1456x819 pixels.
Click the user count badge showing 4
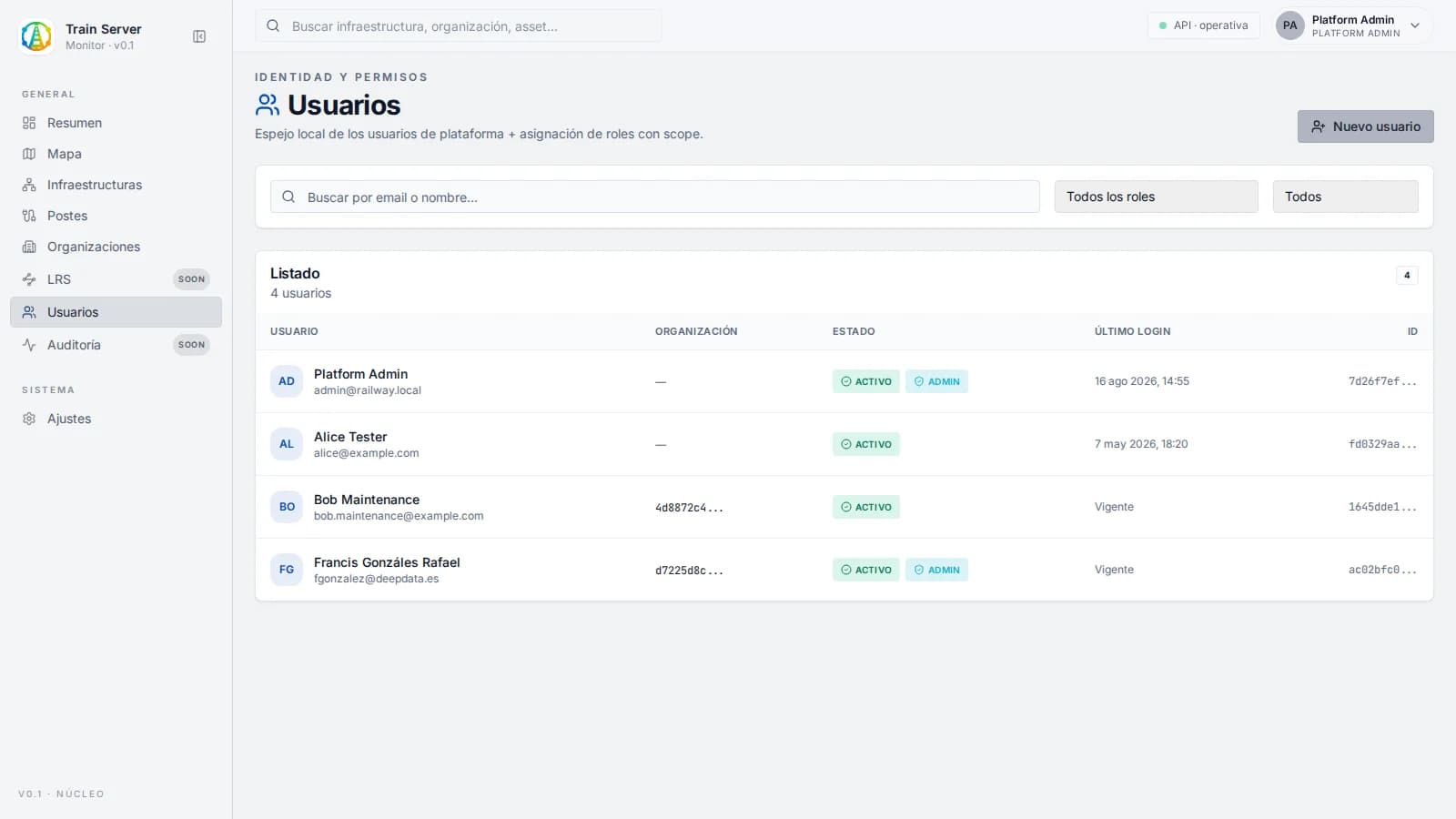(1407, 275)
